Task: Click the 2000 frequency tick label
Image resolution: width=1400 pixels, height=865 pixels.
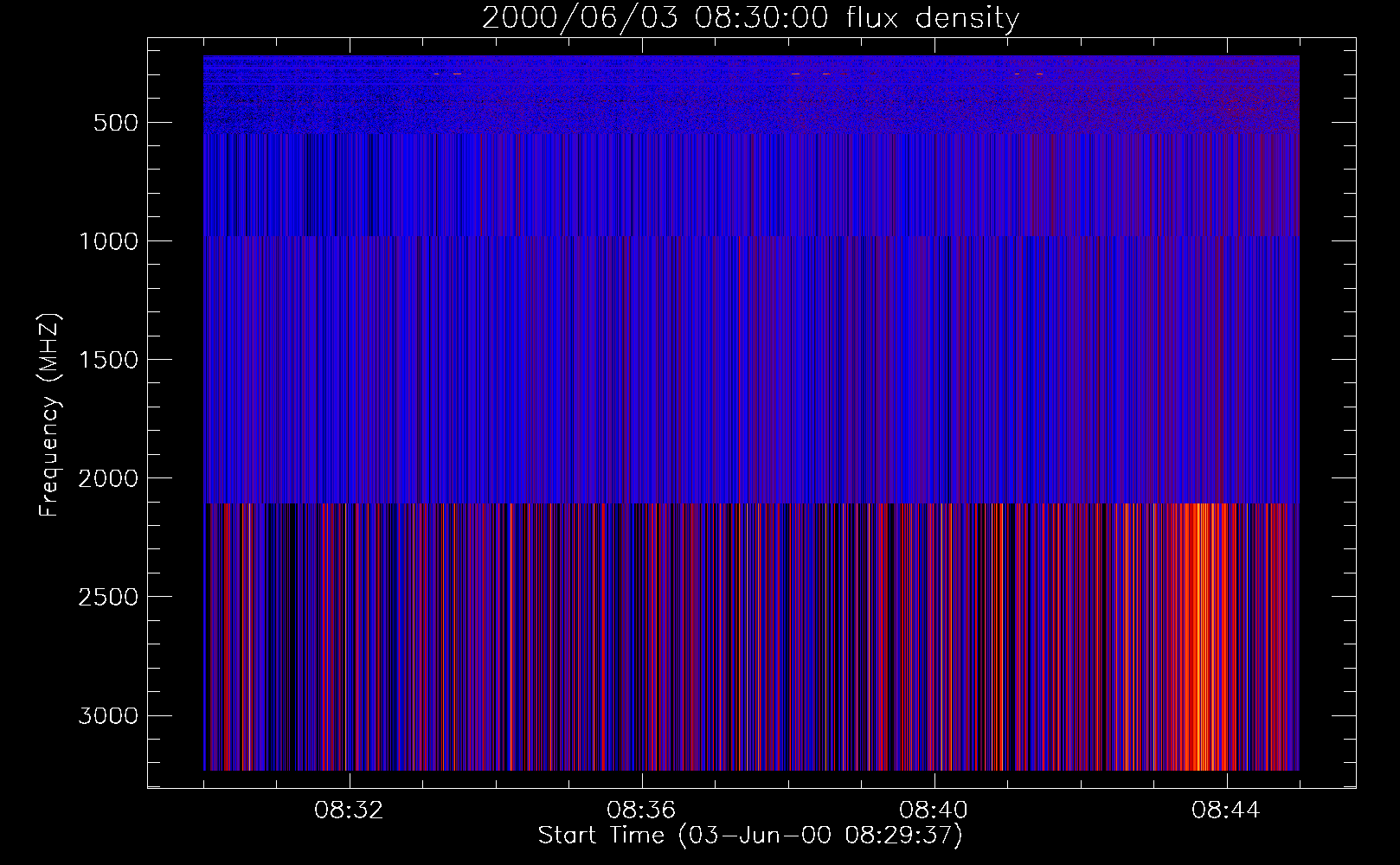Action: click(108, 478)
